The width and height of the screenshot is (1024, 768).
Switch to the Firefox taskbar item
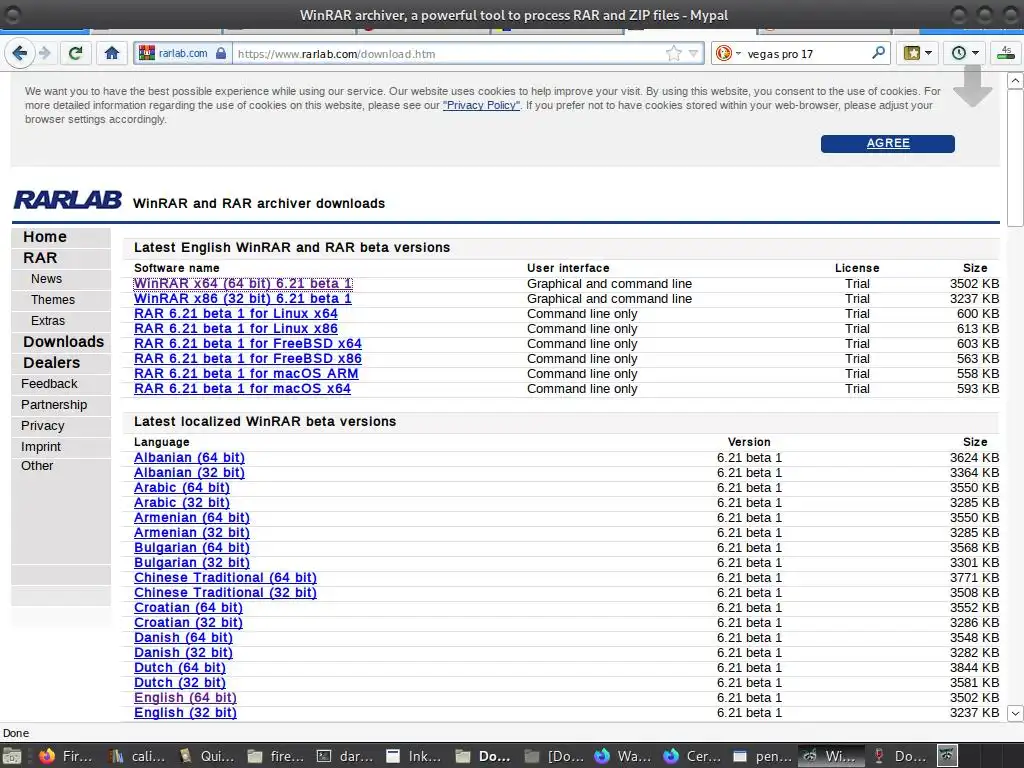coord(66,756)
